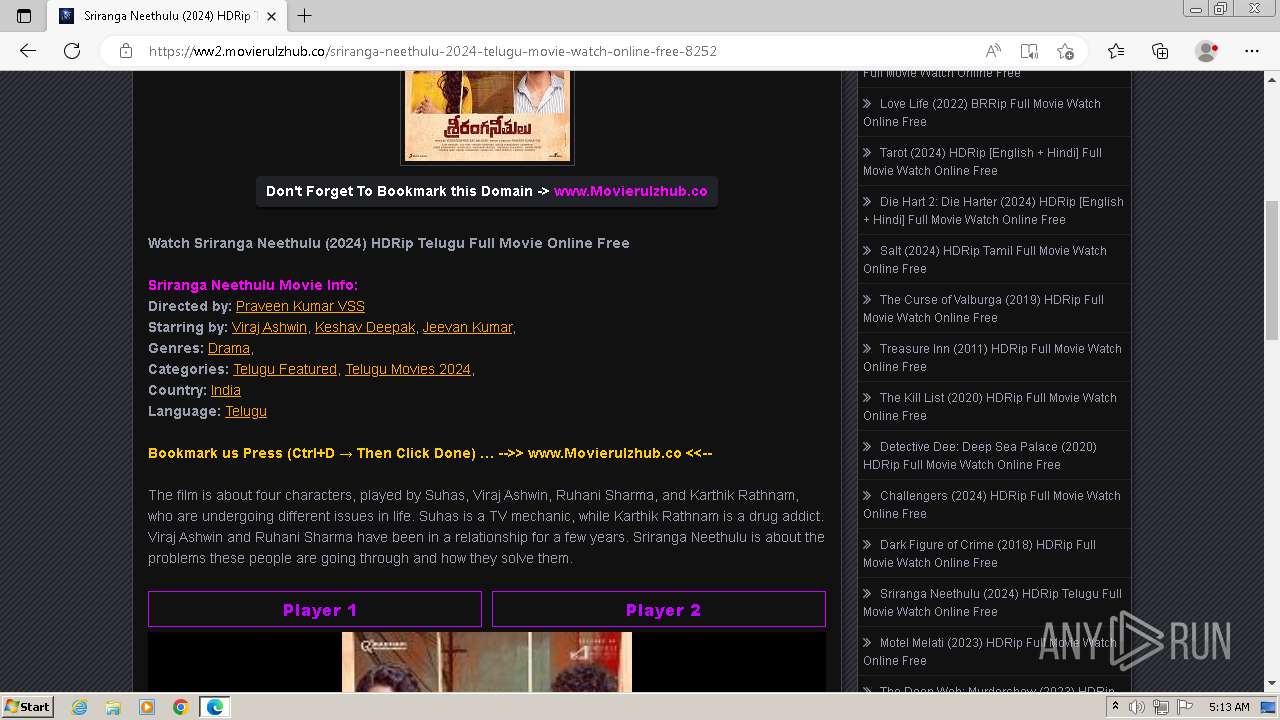The height and width of the screenshot is (720, 1280).
Task: Open Motel Melati (2023) sidebar link
Action: [x=990, y=651]
